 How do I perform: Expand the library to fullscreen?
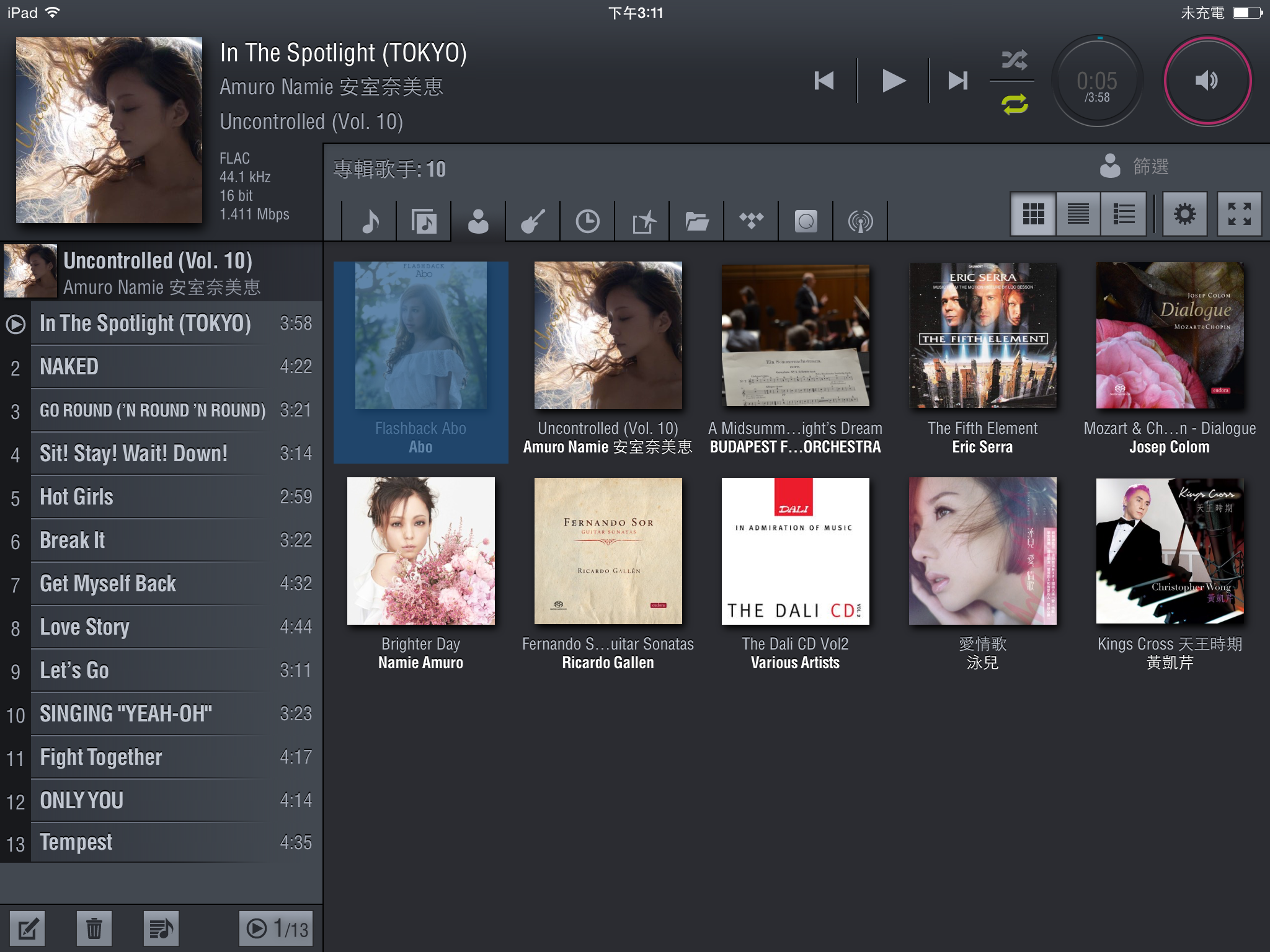[x=1239, y=214]
